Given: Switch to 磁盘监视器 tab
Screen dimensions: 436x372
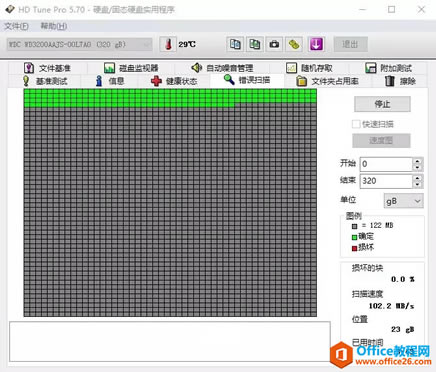Looking at the screenshot, I should pos(131,68).
